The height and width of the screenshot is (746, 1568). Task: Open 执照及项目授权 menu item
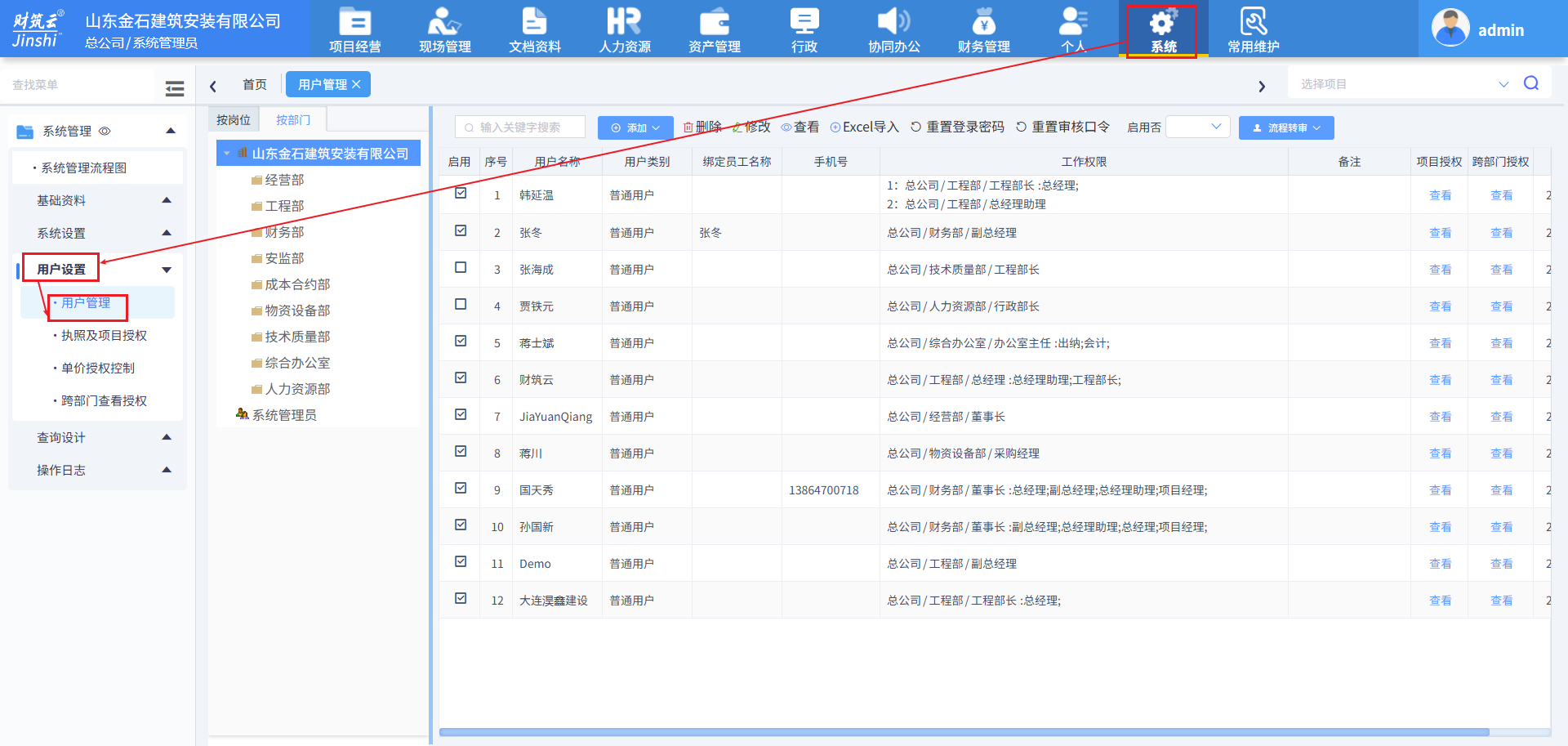pyautogui.click(x=105, y=335)
